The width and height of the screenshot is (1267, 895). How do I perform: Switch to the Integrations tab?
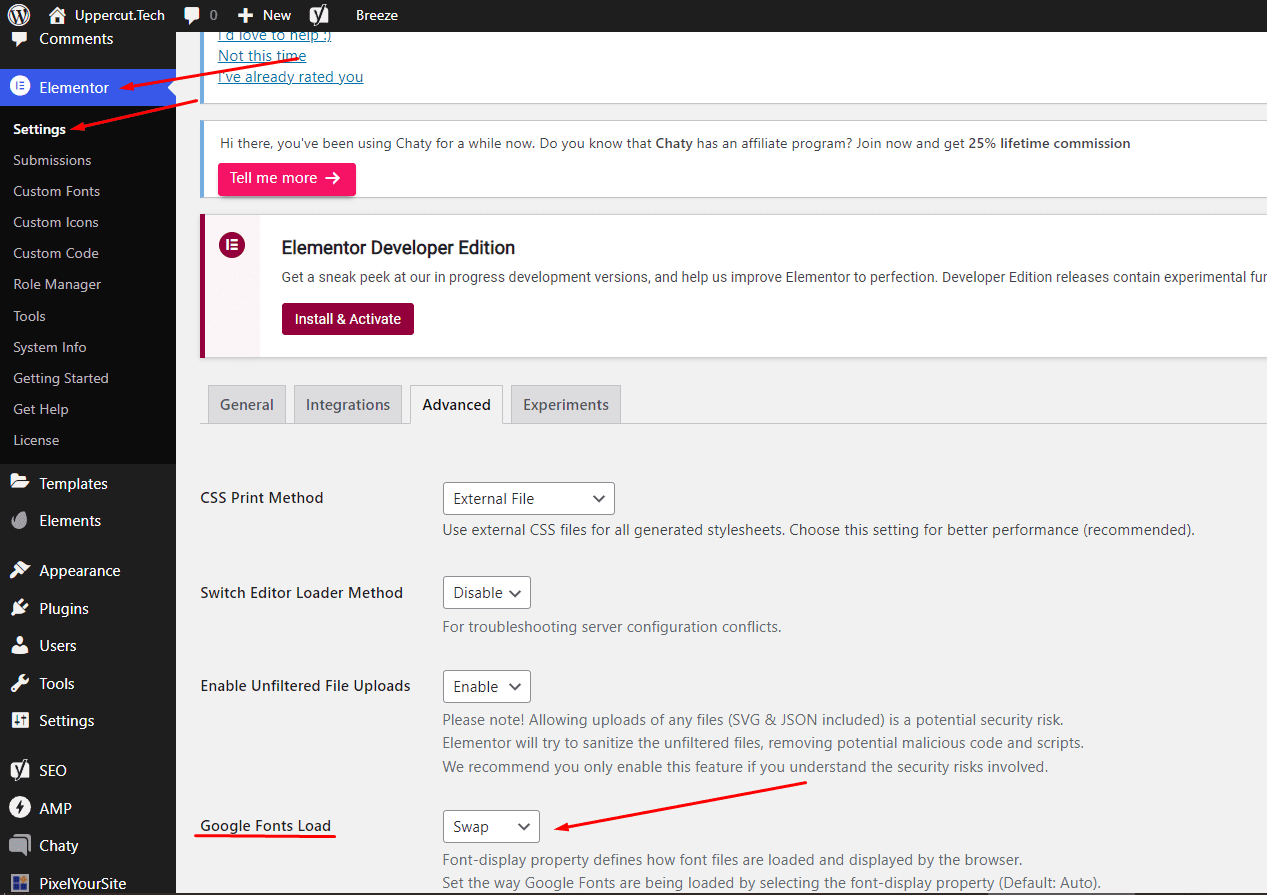pyautogui.click(x=348, y=404)
